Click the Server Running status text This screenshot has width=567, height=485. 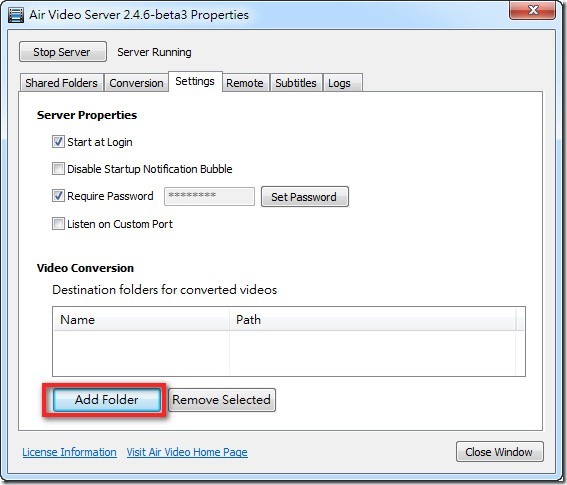[x=154, y=52]
